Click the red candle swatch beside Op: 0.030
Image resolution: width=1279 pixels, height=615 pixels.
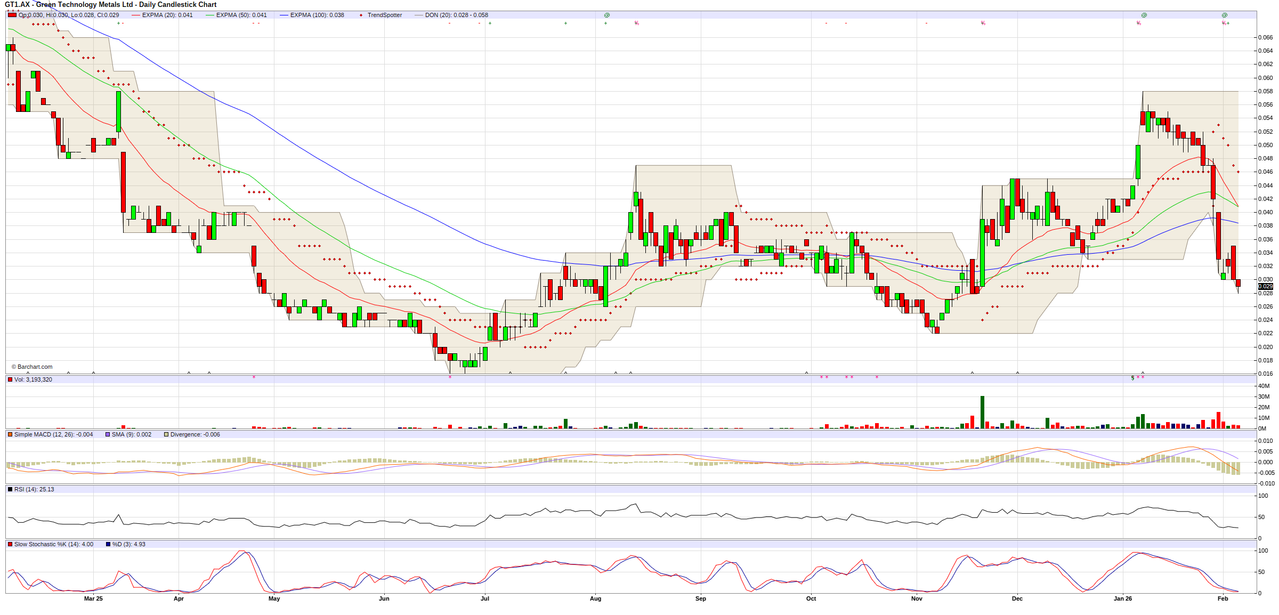click(x=13, y=15)
